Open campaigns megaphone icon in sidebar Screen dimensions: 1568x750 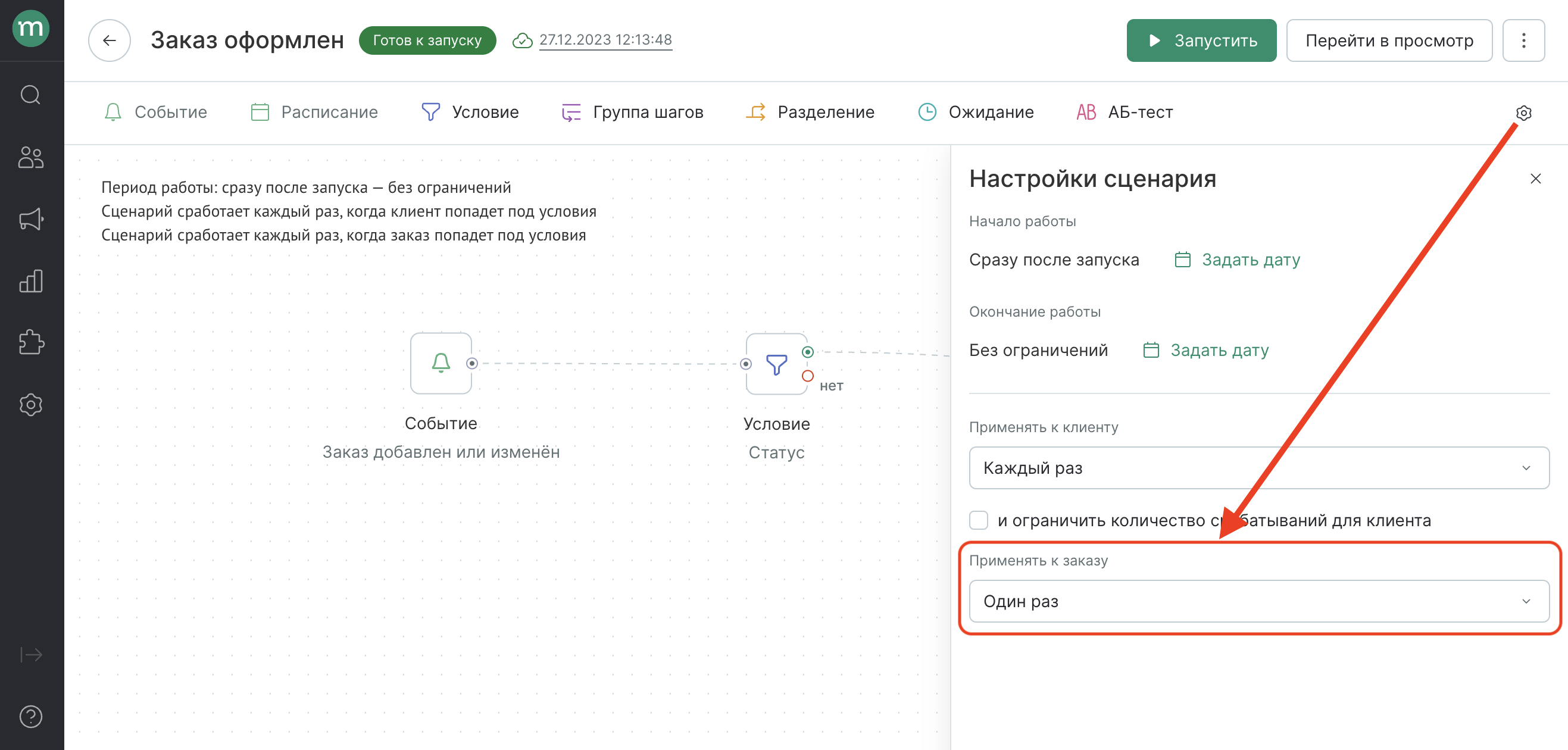[x=31, y=219]
